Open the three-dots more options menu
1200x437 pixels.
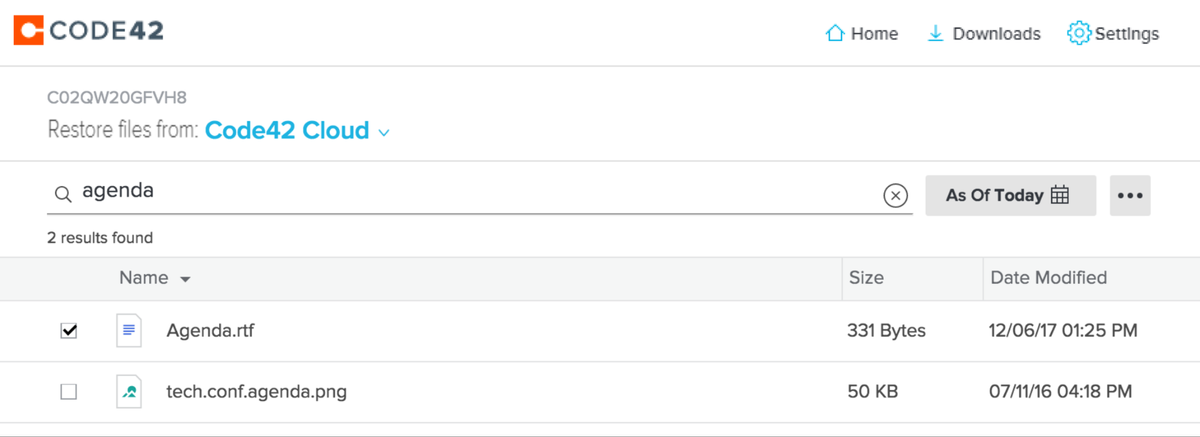(x=1130, y=196)
